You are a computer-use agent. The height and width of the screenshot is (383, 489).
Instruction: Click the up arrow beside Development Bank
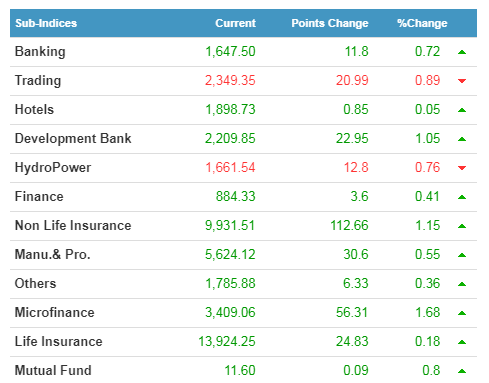click(x=462, y=139)
